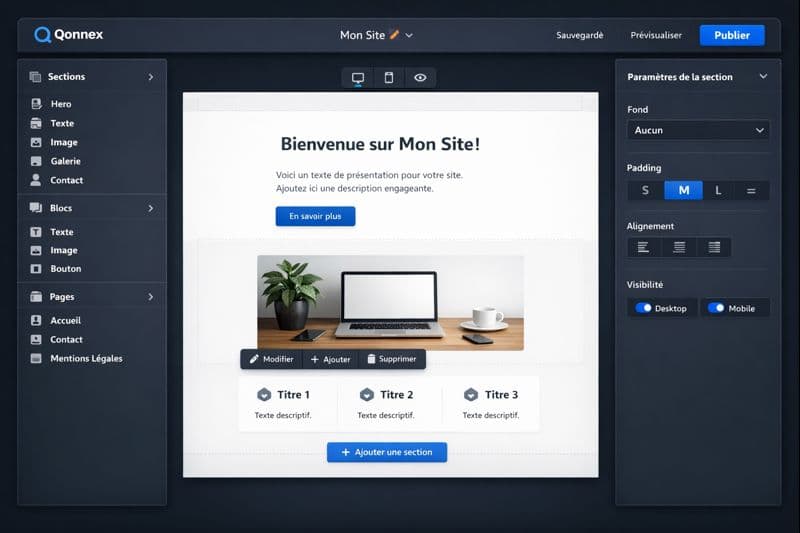Viewport: 800px width, 533px height.
Task: Click the Blocs panel header icon
Action: (36, 208)
